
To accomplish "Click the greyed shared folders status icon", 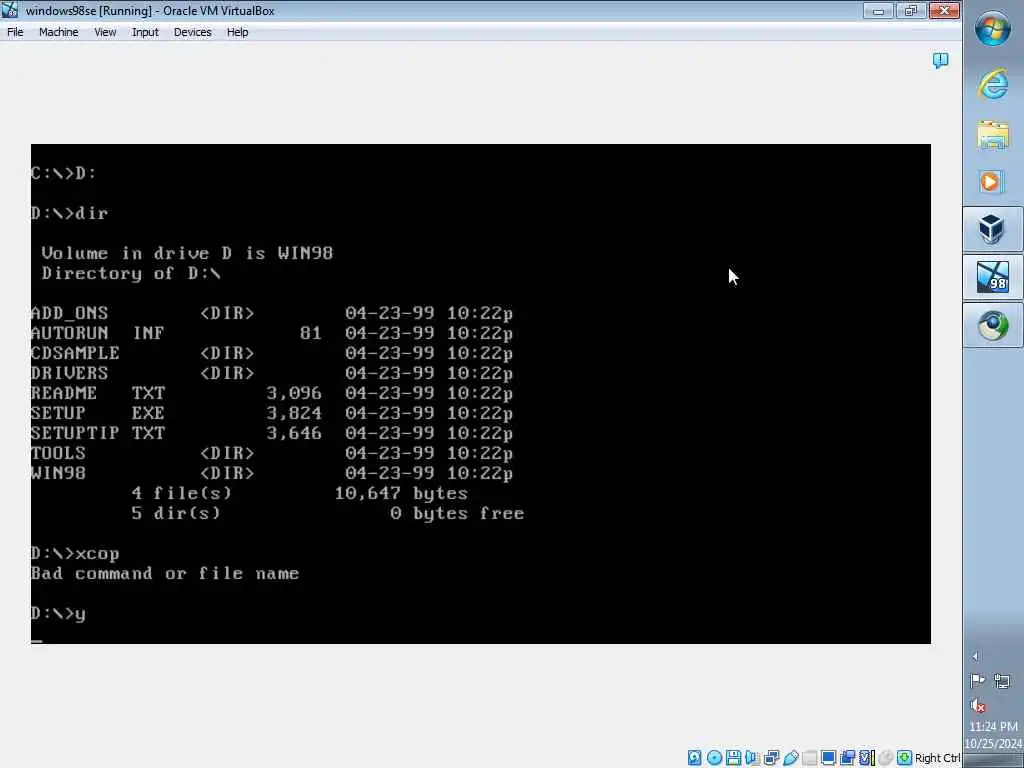I will (810, 758).
